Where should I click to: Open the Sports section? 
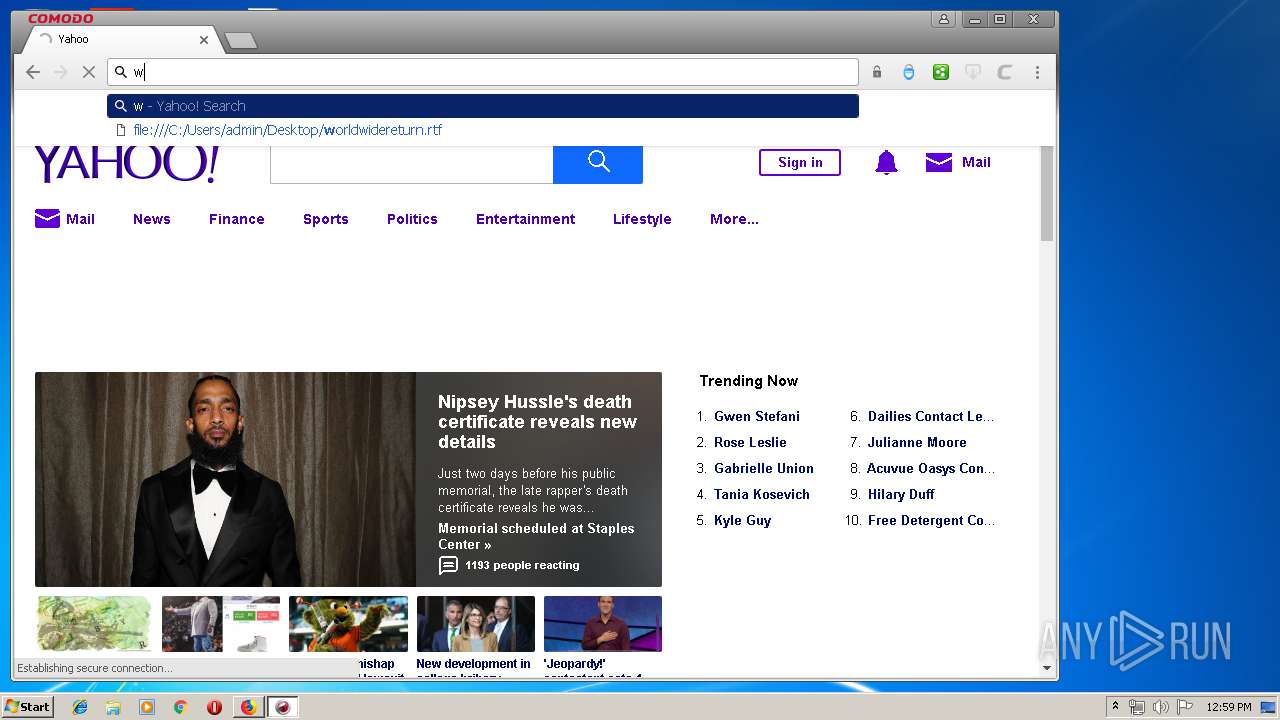pos(326,219)
